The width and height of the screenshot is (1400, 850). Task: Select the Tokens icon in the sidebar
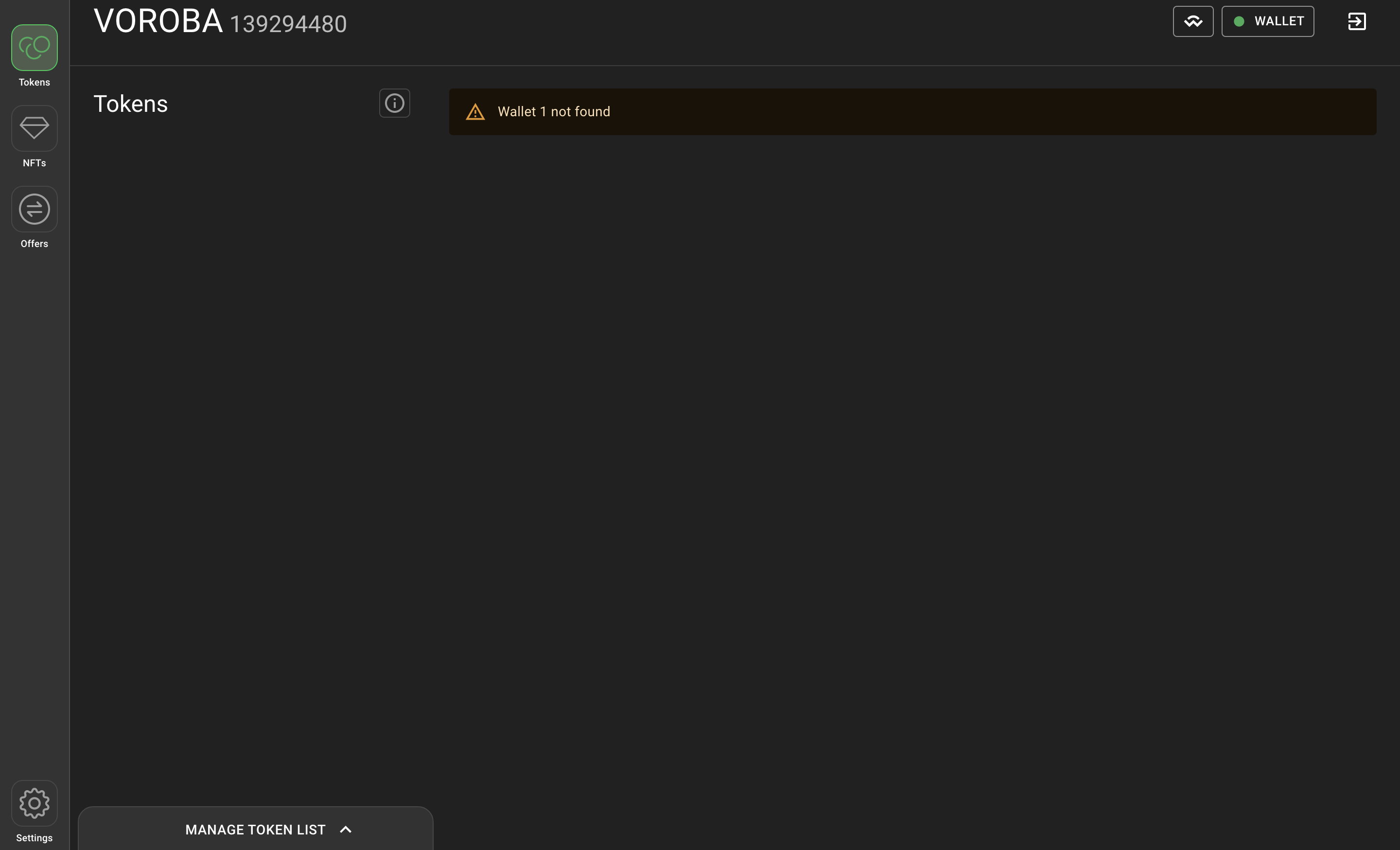click(34, 47)
